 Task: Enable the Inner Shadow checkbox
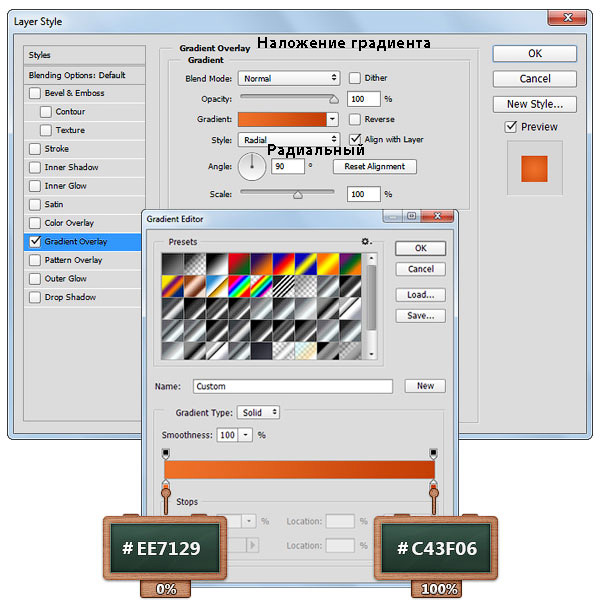(35, 167)
